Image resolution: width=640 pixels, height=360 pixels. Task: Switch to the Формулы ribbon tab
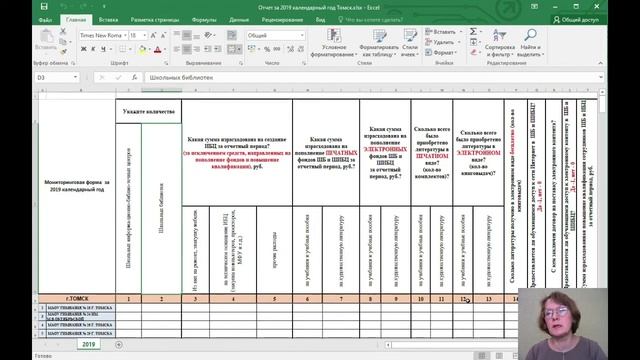[204, 20]
